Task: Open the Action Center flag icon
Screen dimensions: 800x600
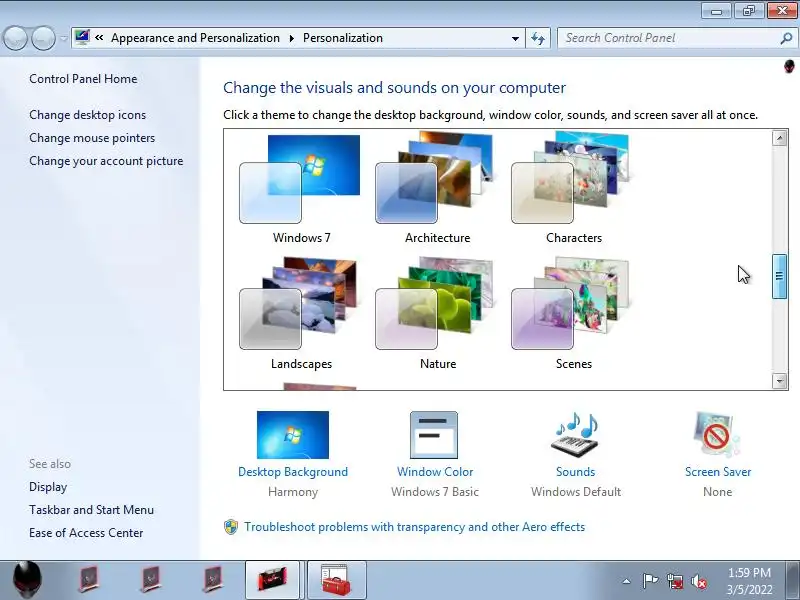Action: tap(649, 581)
